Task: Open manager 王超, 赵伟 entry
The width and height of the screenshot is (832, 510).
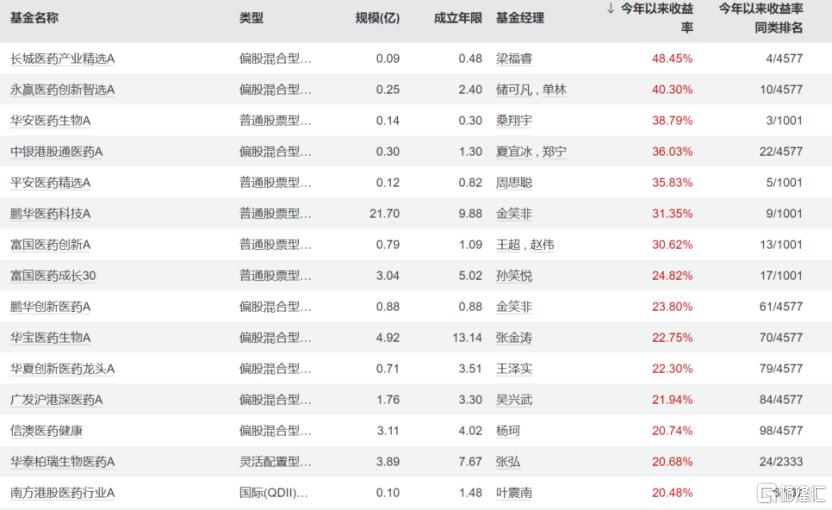Action: pos(525,245)
